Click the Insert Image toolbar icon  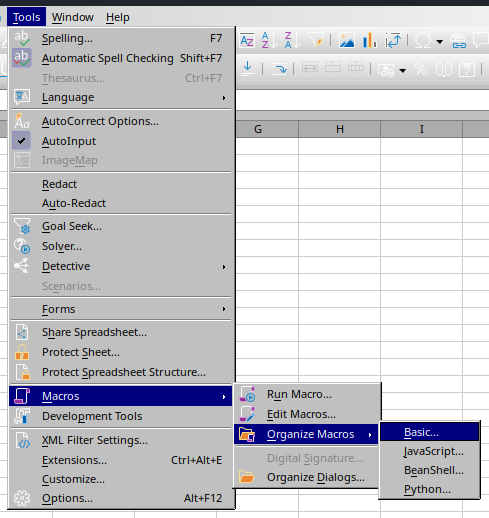347,40
